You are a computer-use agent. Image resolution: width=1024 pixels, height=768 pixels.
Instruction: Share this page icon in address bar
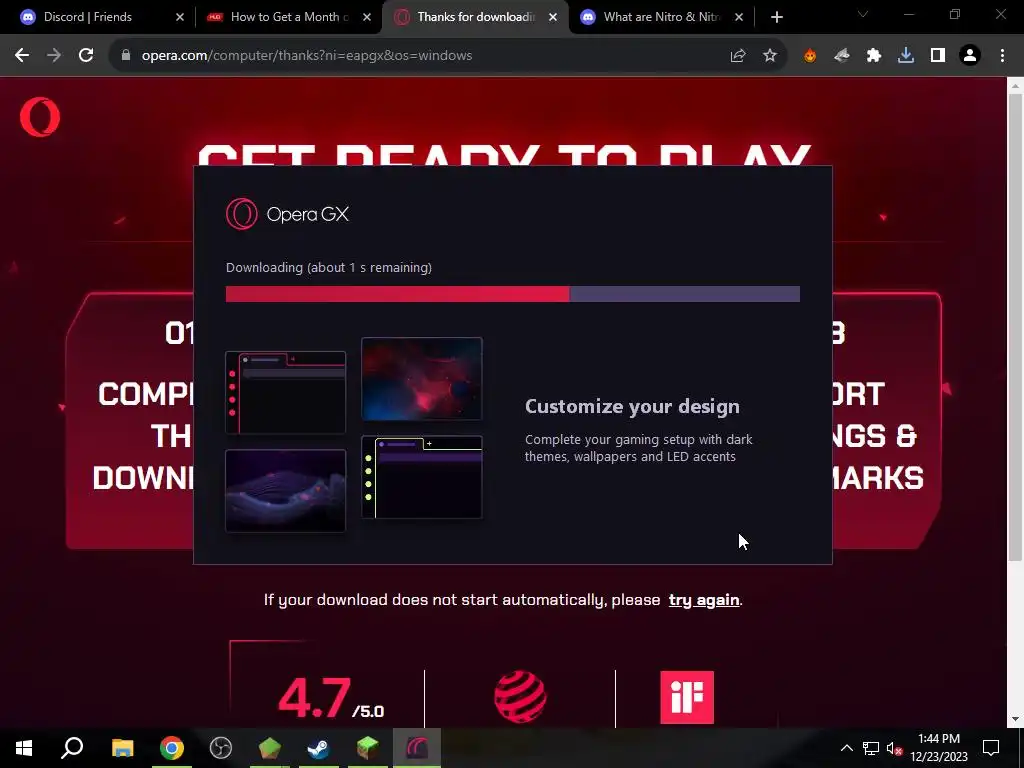point(738,56)
